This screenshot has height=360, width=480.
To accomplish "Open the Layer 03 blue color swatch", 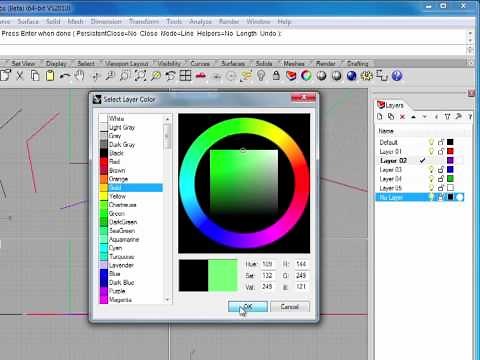I will pos(450,170).
